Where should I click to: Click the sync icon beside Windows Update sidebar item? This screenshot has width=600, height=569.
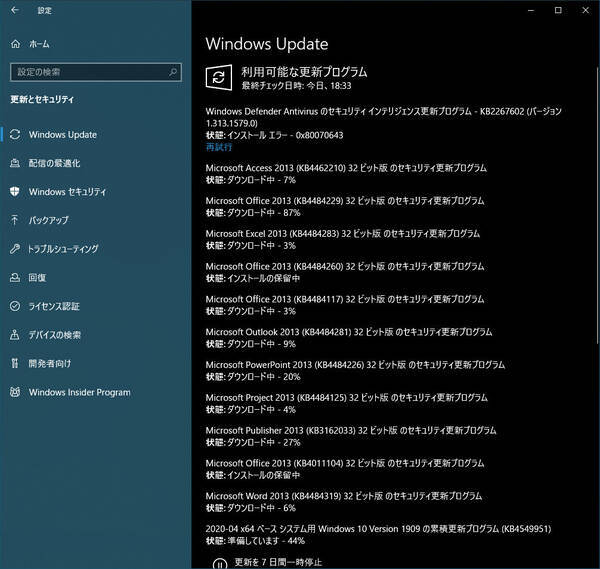click(15, 134)
